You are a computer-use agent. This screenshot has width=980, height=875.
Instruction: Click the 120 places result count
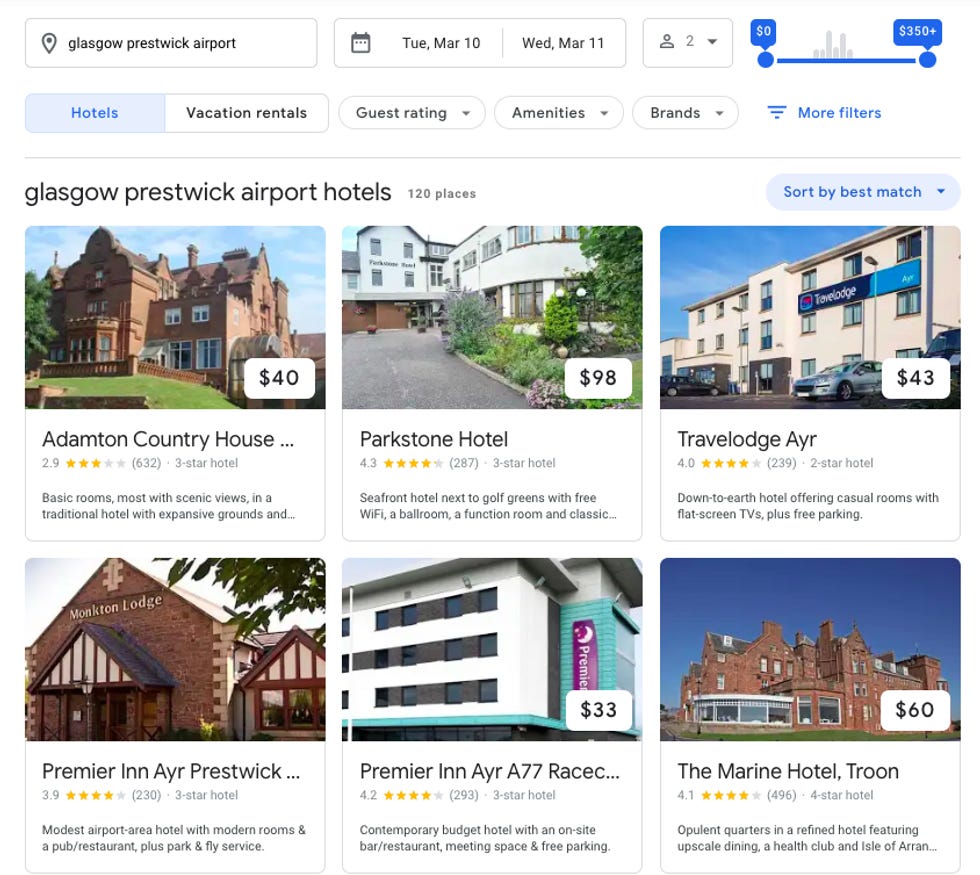(x=442, y=194)
